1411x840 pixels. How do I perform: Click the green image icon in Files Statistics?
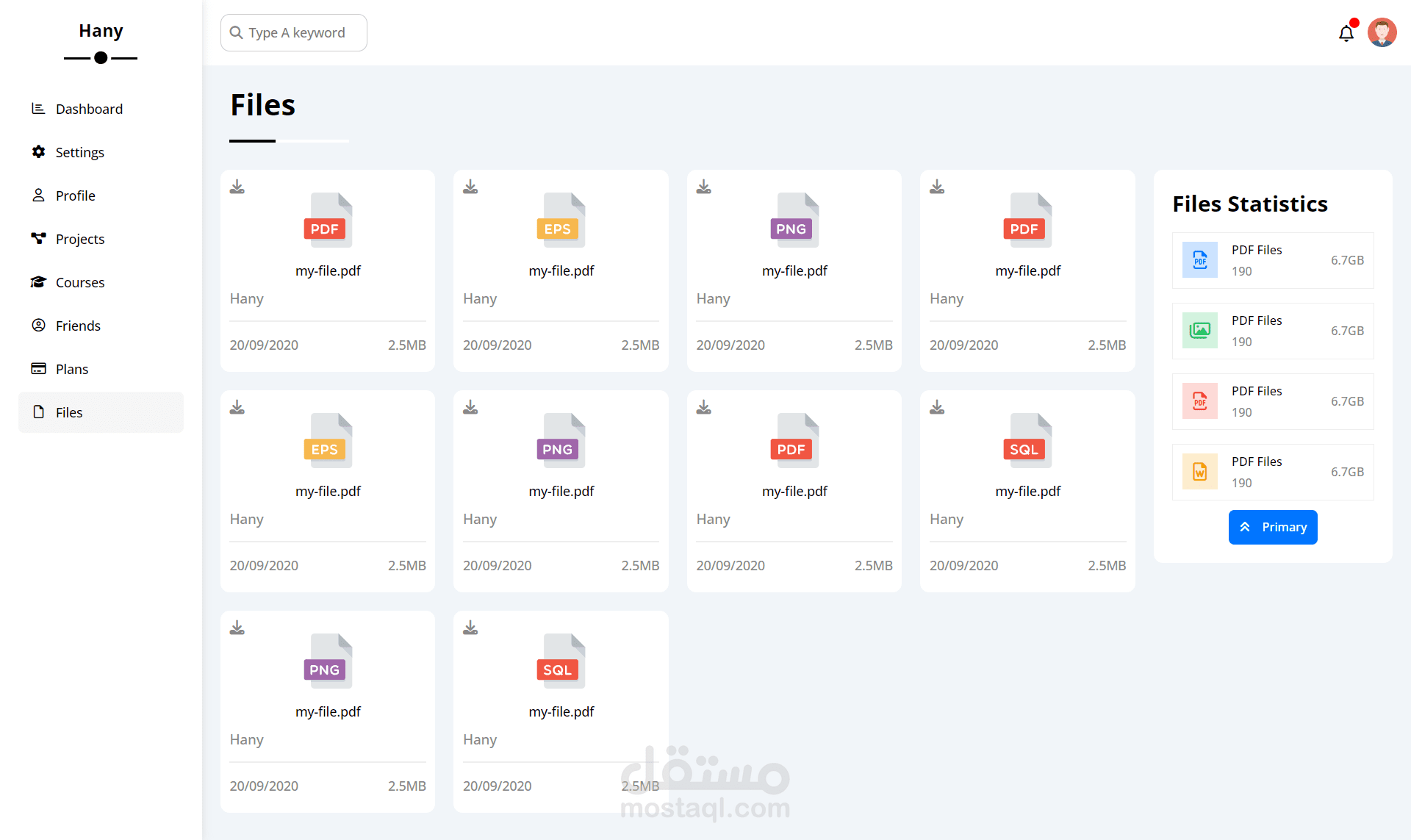[x=1199, y=331]
